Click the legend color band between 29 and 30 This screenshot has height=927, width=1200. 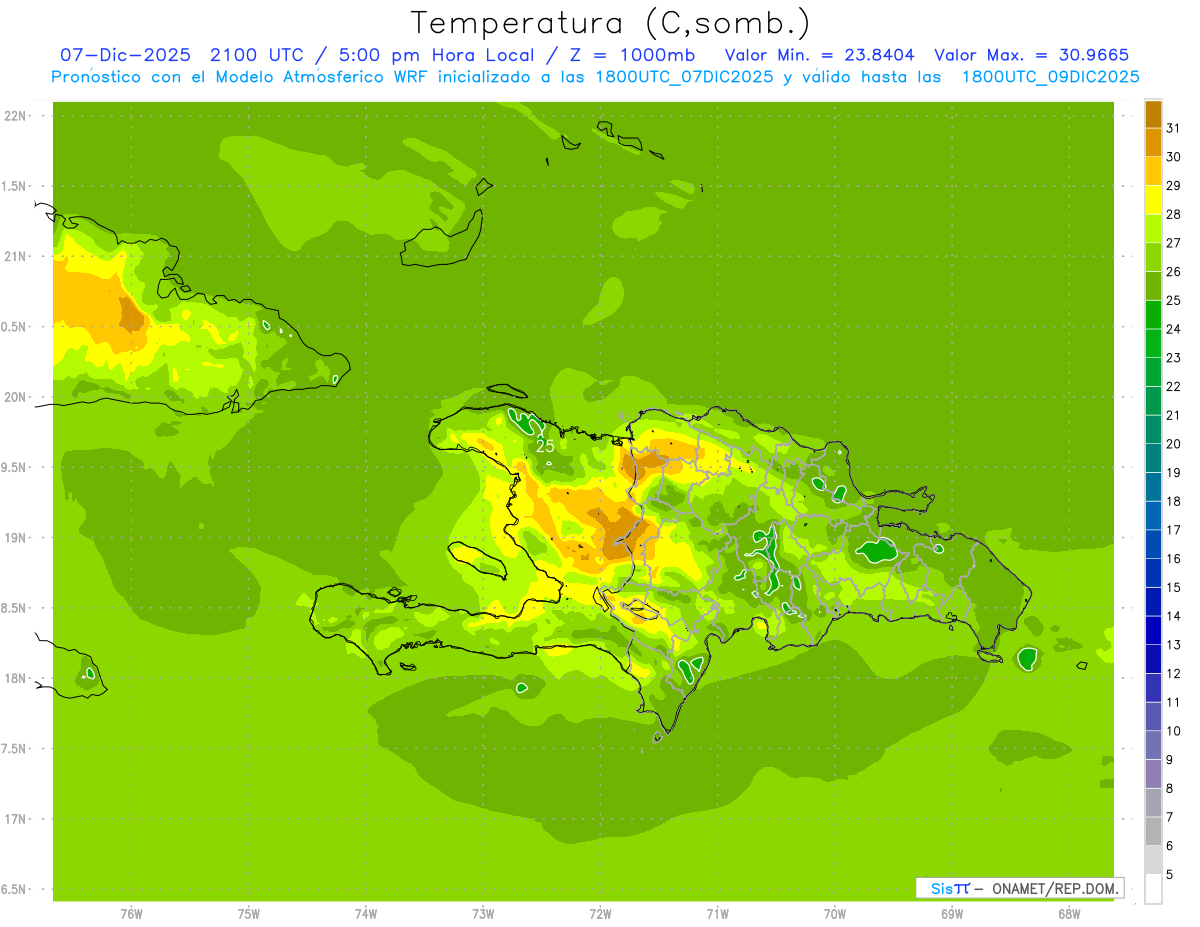pyautogui.click(x=1153, y=171)
